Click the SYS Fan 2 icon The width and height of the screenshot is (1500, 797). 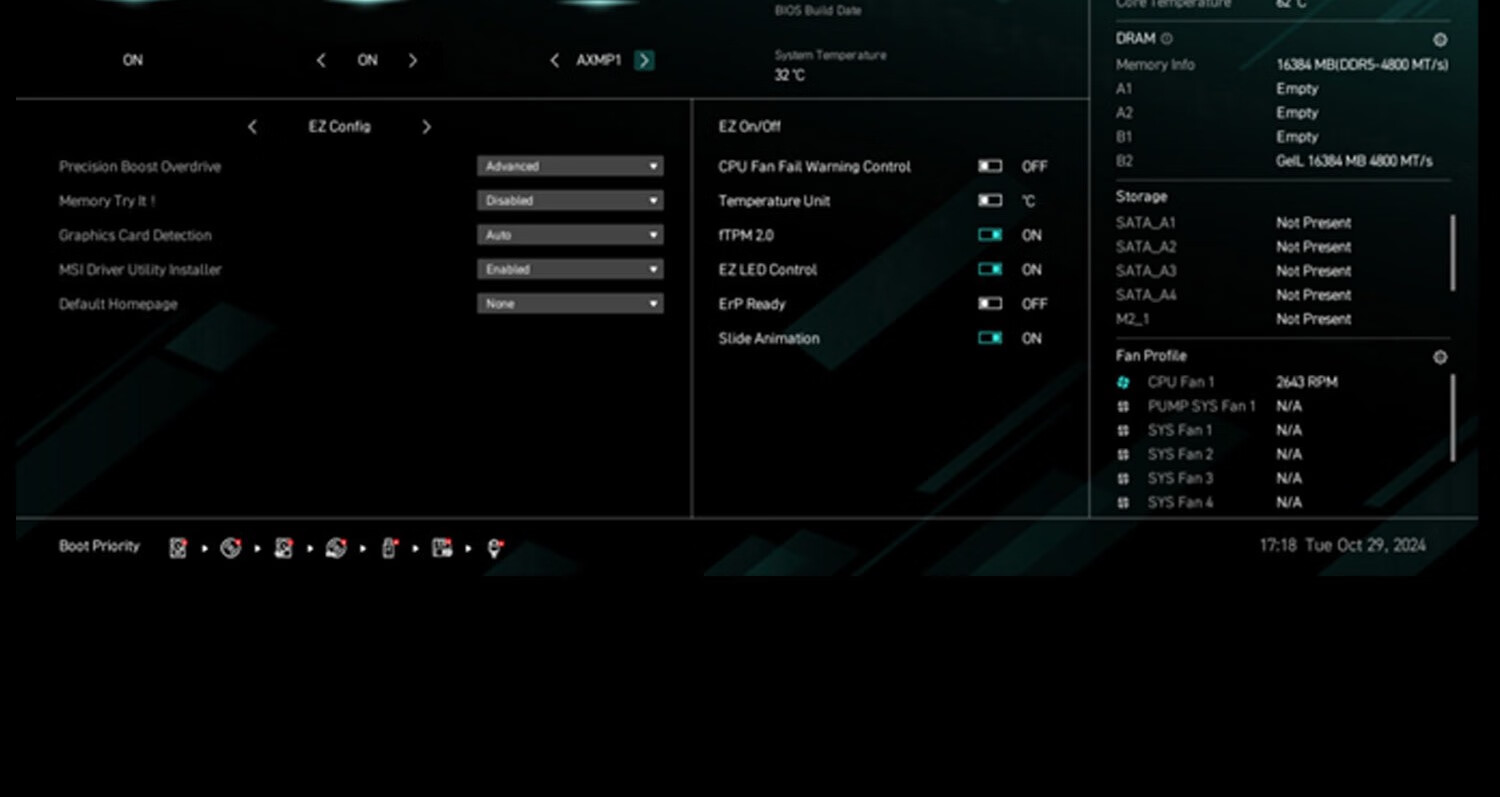[1123, 454]
